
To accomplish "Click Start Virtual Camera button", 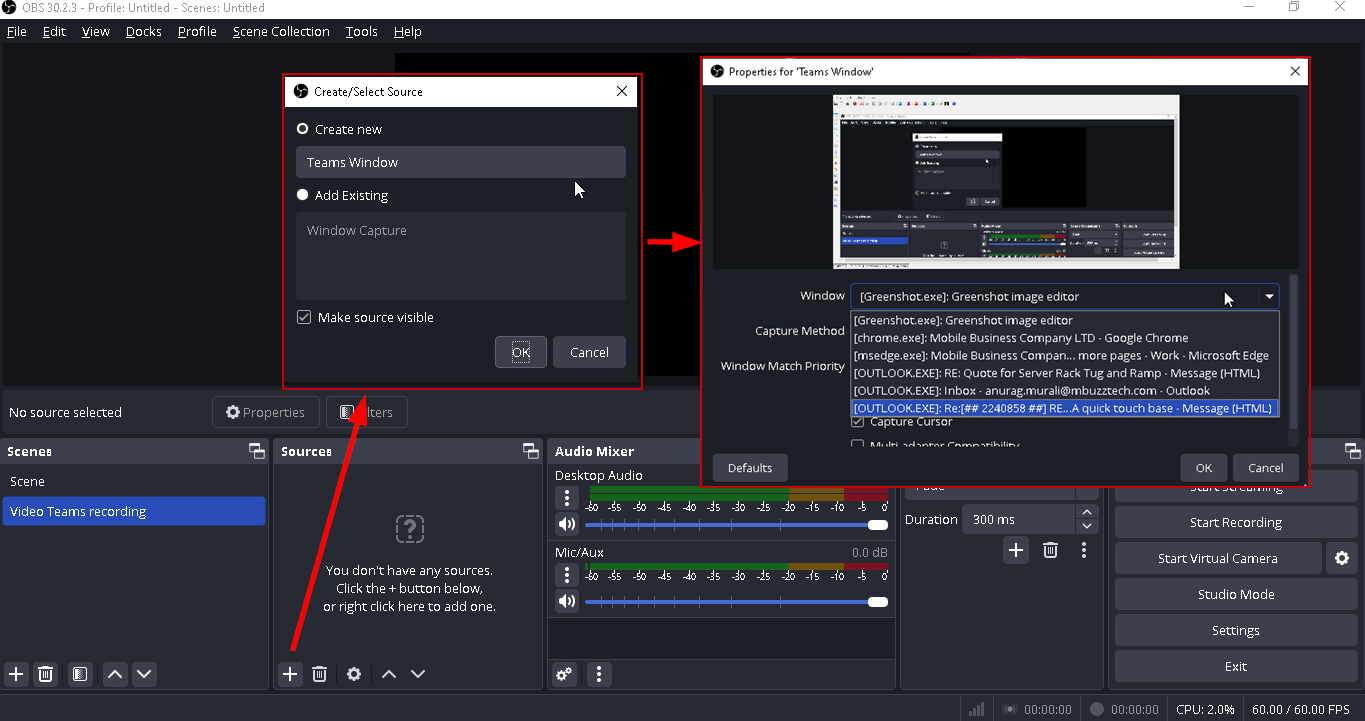I will (1218, 558).
